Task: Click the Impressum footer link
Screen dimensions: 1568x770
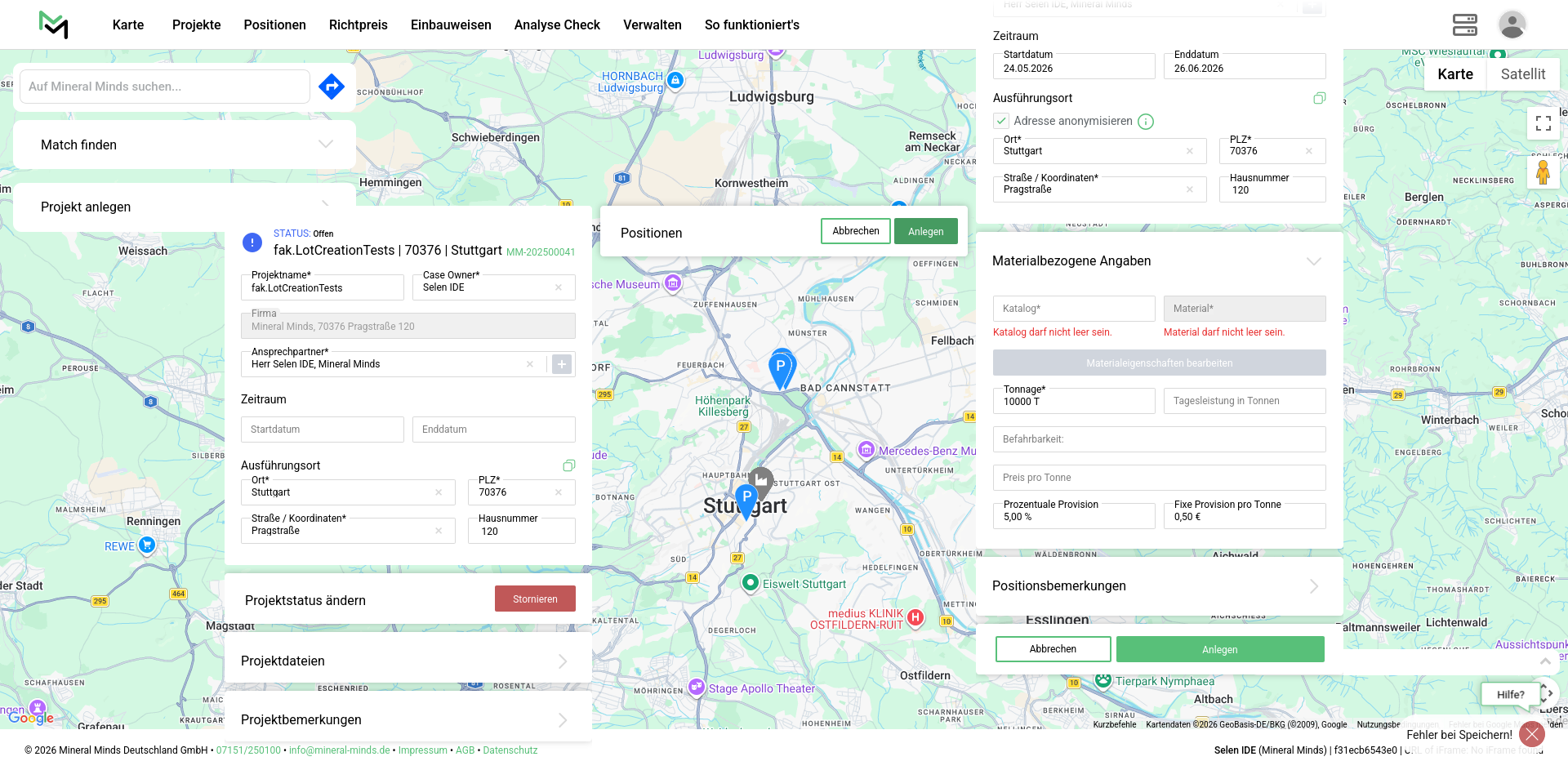Action: tap(422, 750)
